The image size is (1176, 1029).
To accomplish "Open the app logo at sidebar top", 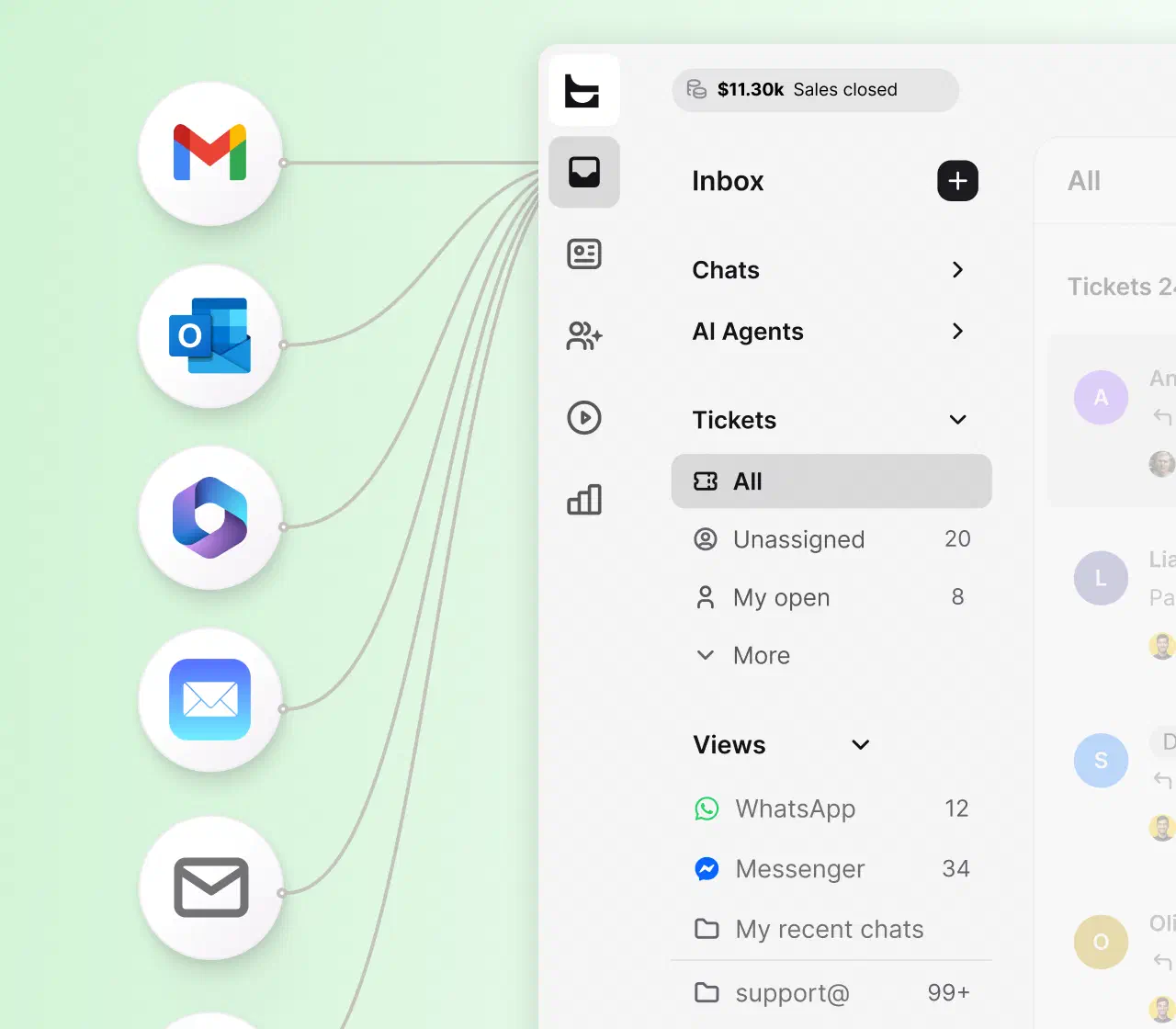I will coord(584,90).
